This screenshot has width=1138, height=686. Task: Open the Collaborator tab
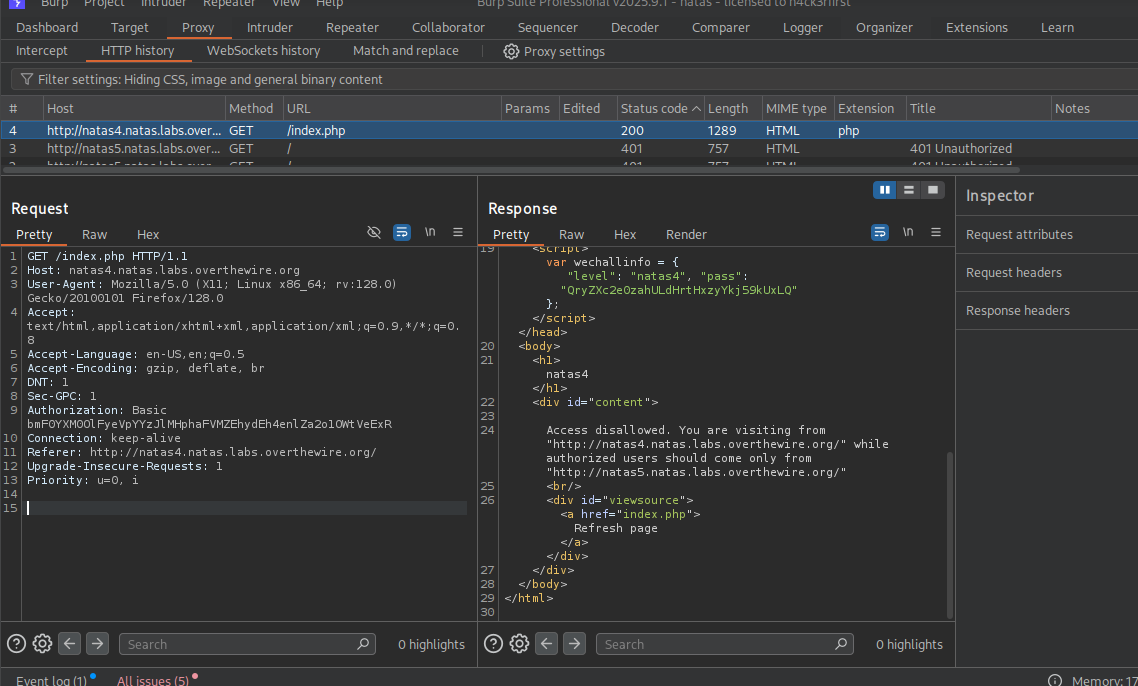coord(448,28)
